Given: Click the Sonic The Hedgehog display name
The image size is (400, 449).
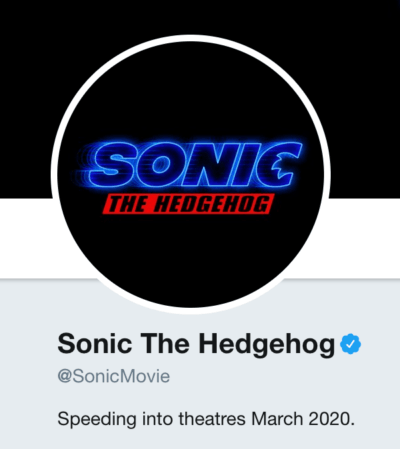Looking at the screenshot, I should [x=196, y=344].
